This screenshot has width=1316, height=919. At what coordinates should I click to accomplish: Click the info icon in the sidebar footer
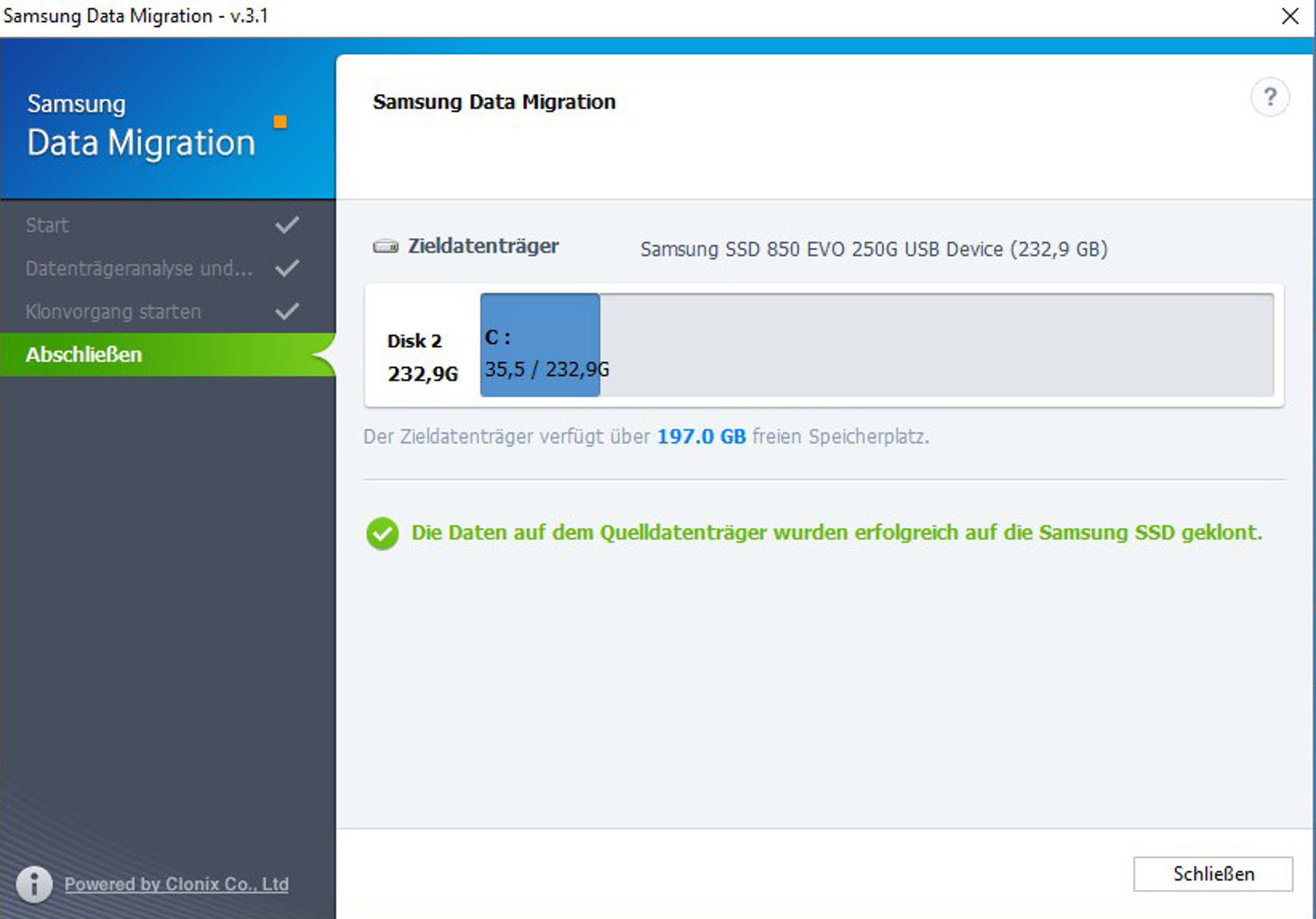click(x=34, y=883)
